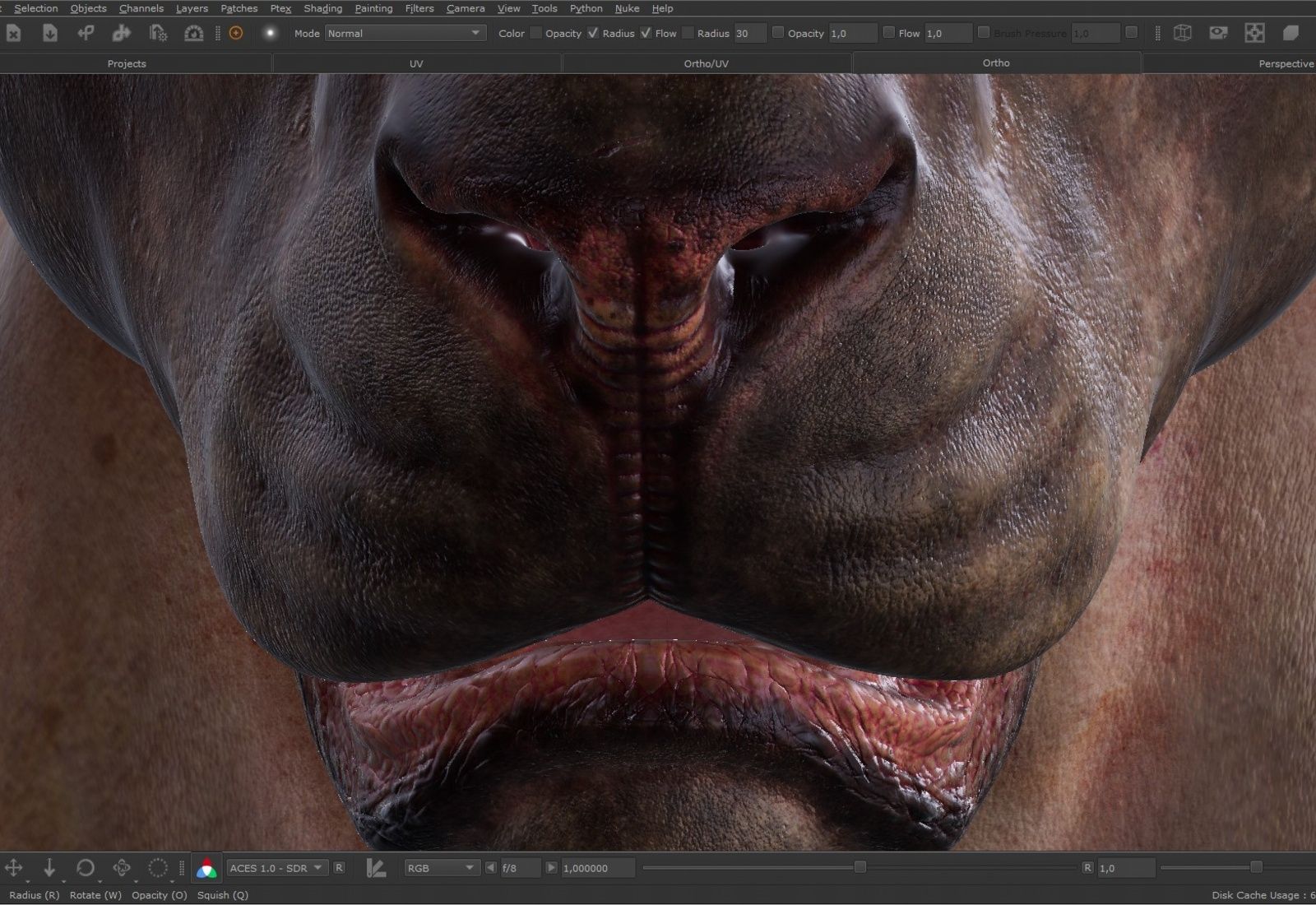This screenshot has height=905, width=1316.
Task: Click the f-stop increase arrow button
Action: 551,868
